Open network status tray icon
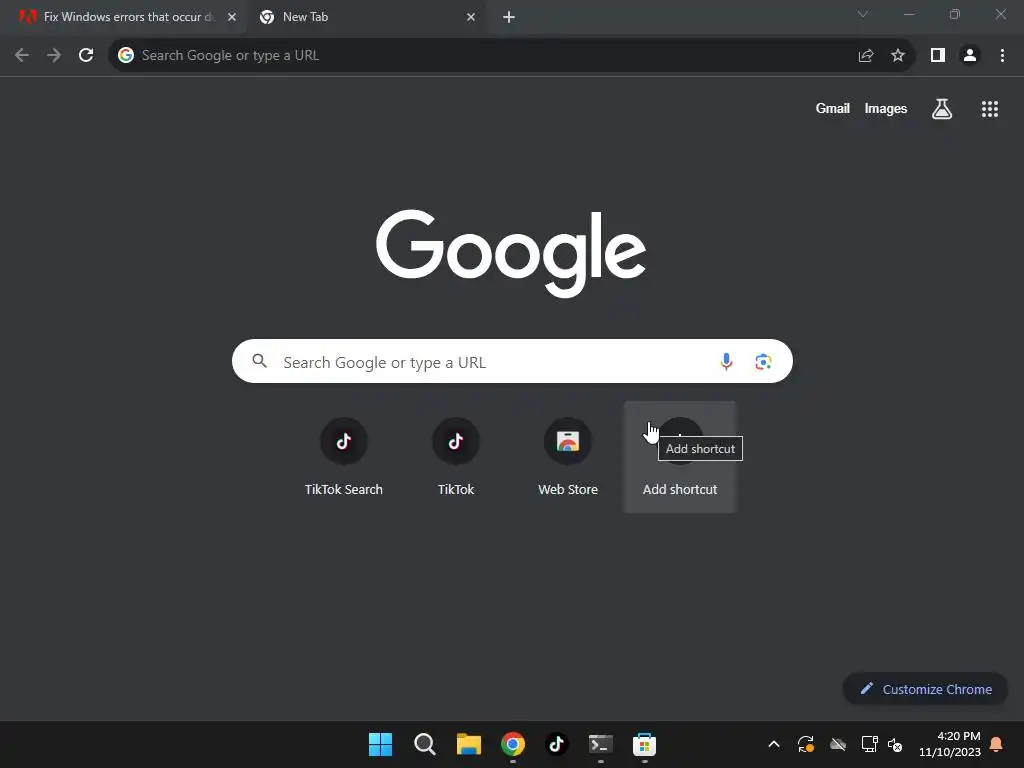1024x768 pixels. (x=869, y=744)
